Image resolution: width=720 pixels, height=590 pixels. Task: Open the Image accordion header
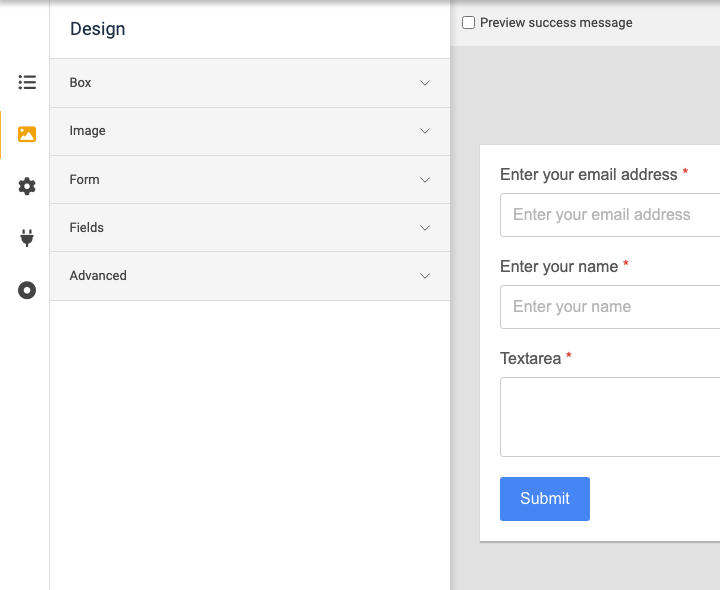pyautogui.click(x=250, y=131)
